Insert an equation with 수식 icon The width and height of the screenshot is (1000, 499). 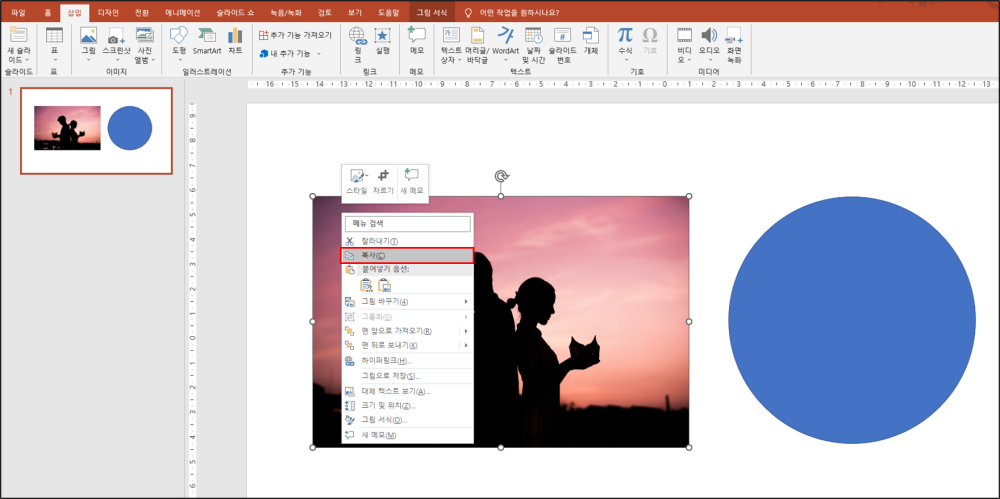coord(625,35)
